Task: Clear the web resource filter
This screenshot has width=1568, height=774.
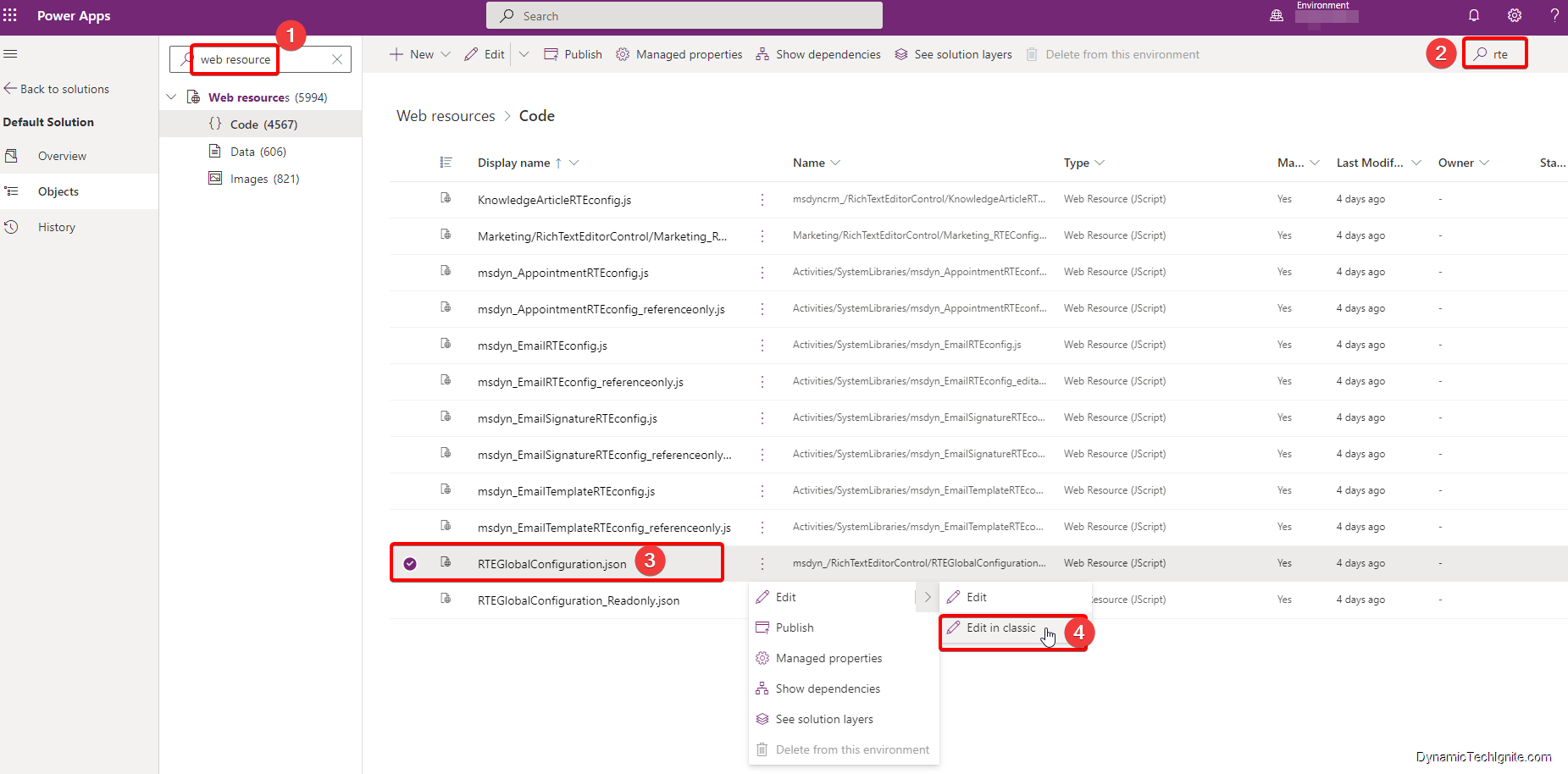Action: (x=337, y=59)
